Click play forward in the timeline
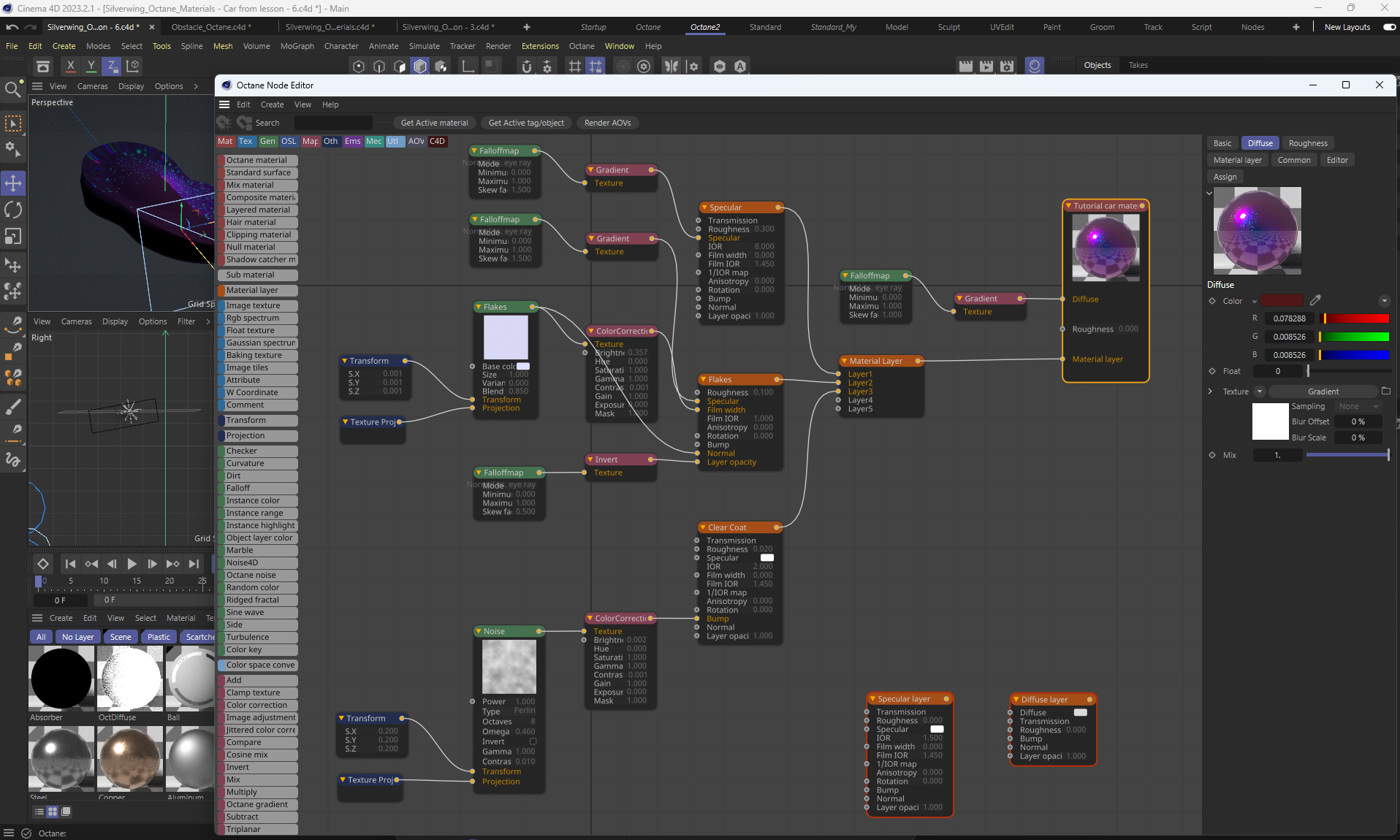The height and width of the screenshot is (840, 1400). pos(132,564)
